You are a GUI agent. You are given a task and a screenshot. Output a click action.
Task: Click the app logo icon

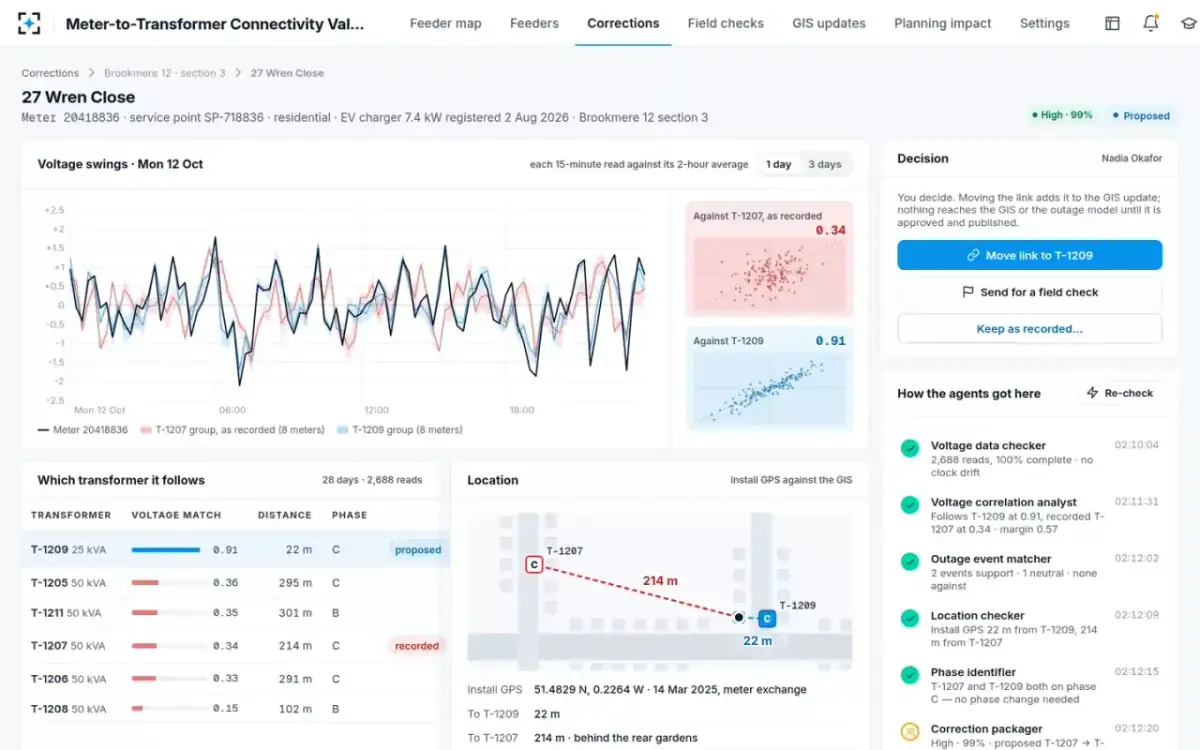coord(30,23)
